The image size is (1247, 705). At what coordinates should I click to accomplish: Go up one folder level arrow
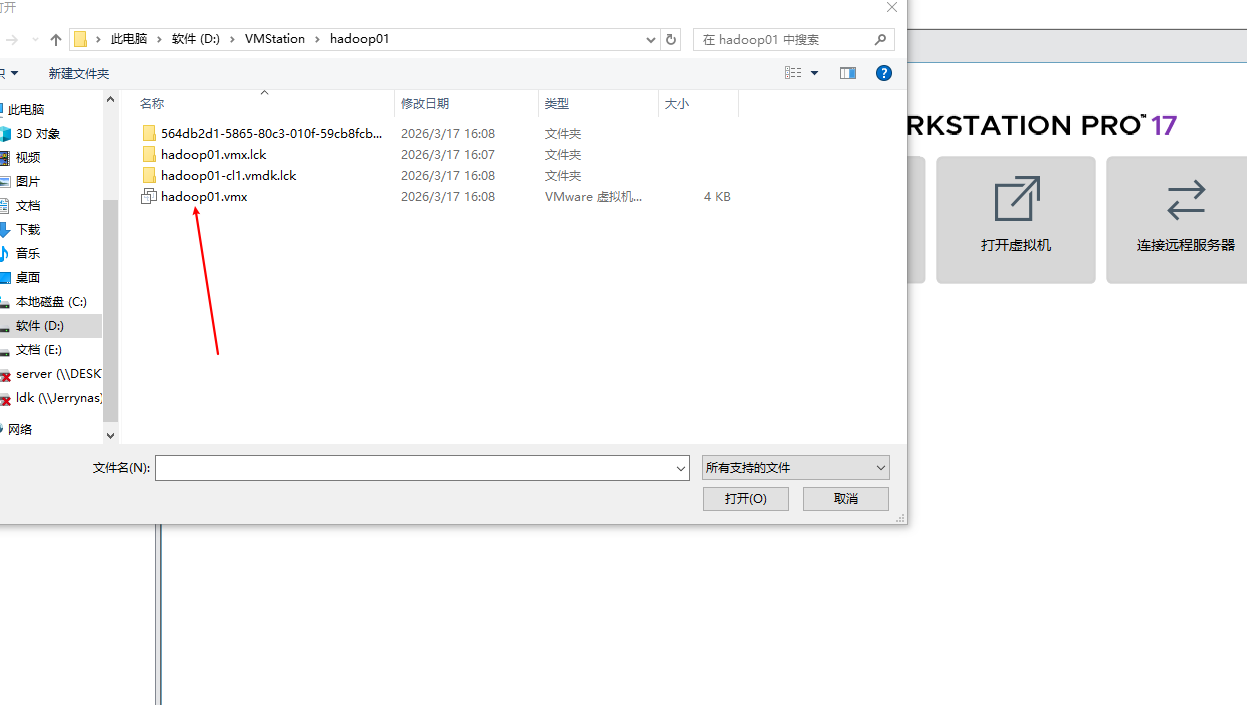pos(56,40)
